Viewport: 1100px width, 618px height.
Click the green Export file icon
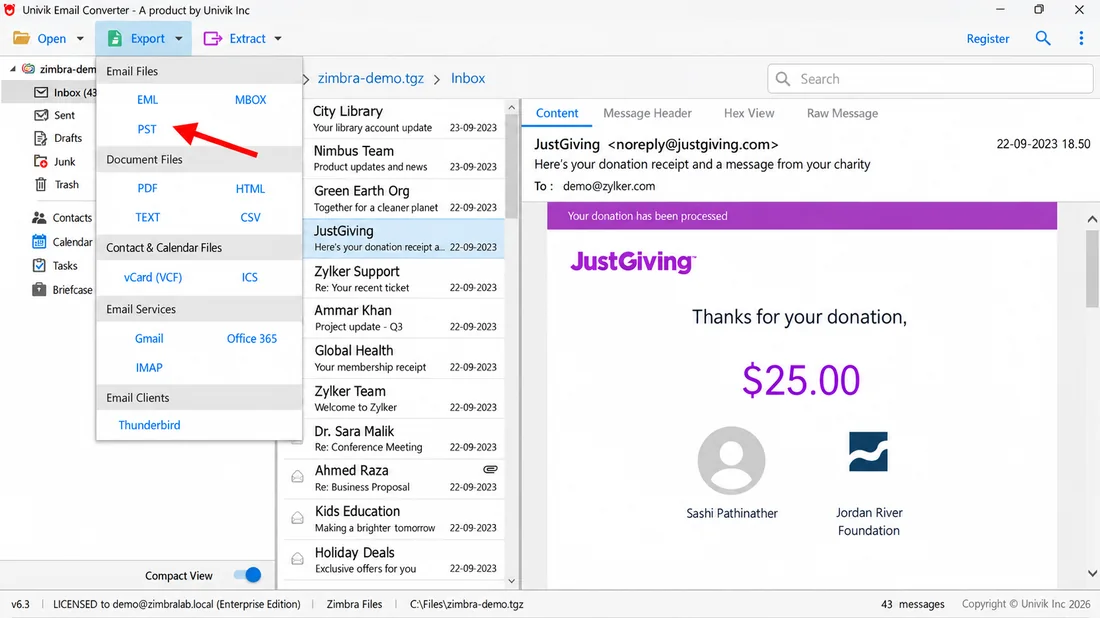(114, 39)
